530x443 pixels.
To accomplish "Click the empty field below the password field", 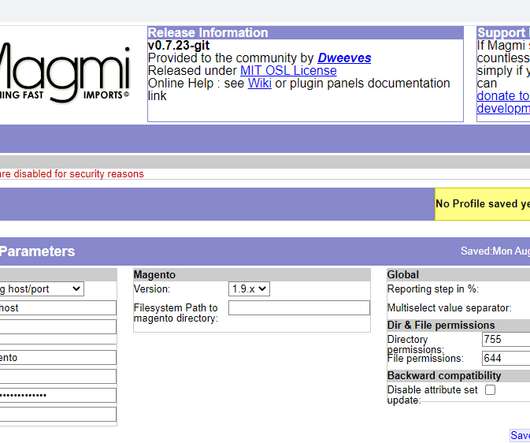I will [58, 414].
